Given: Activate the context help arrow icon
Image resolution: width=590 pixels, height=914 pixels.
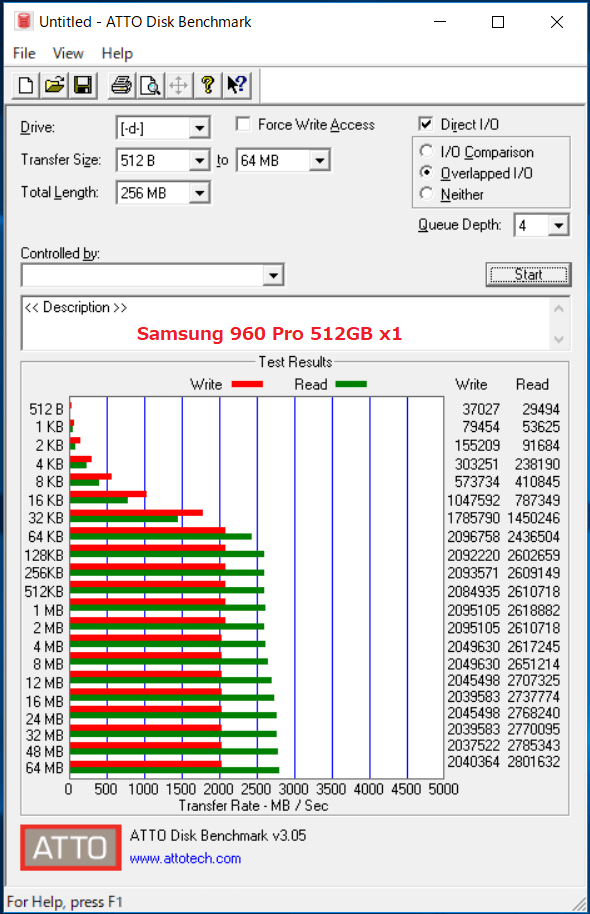Looking at the screenshot, I should (x=237, y=86).
